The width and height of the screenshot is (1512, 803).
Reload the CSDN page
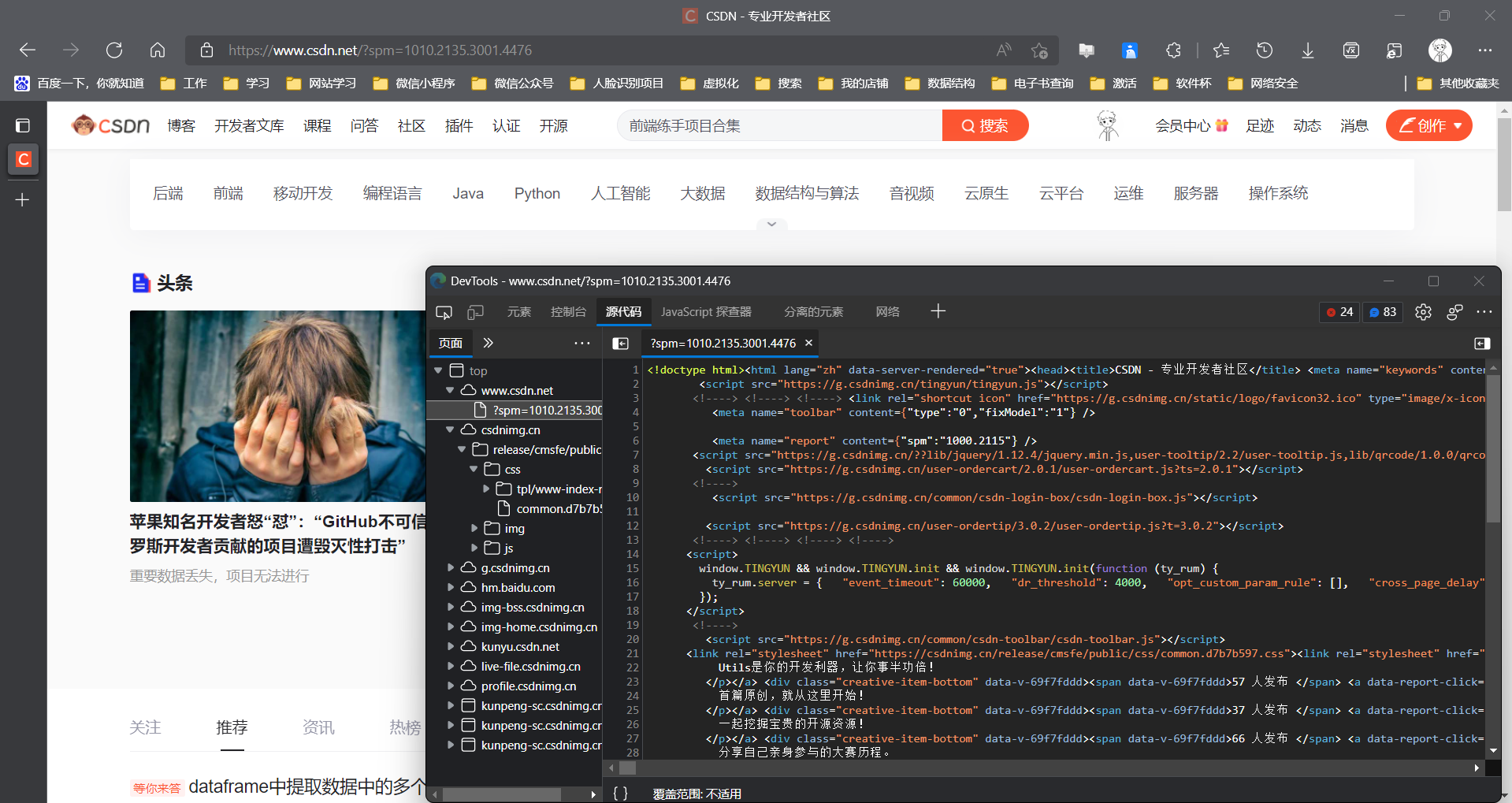114,50
